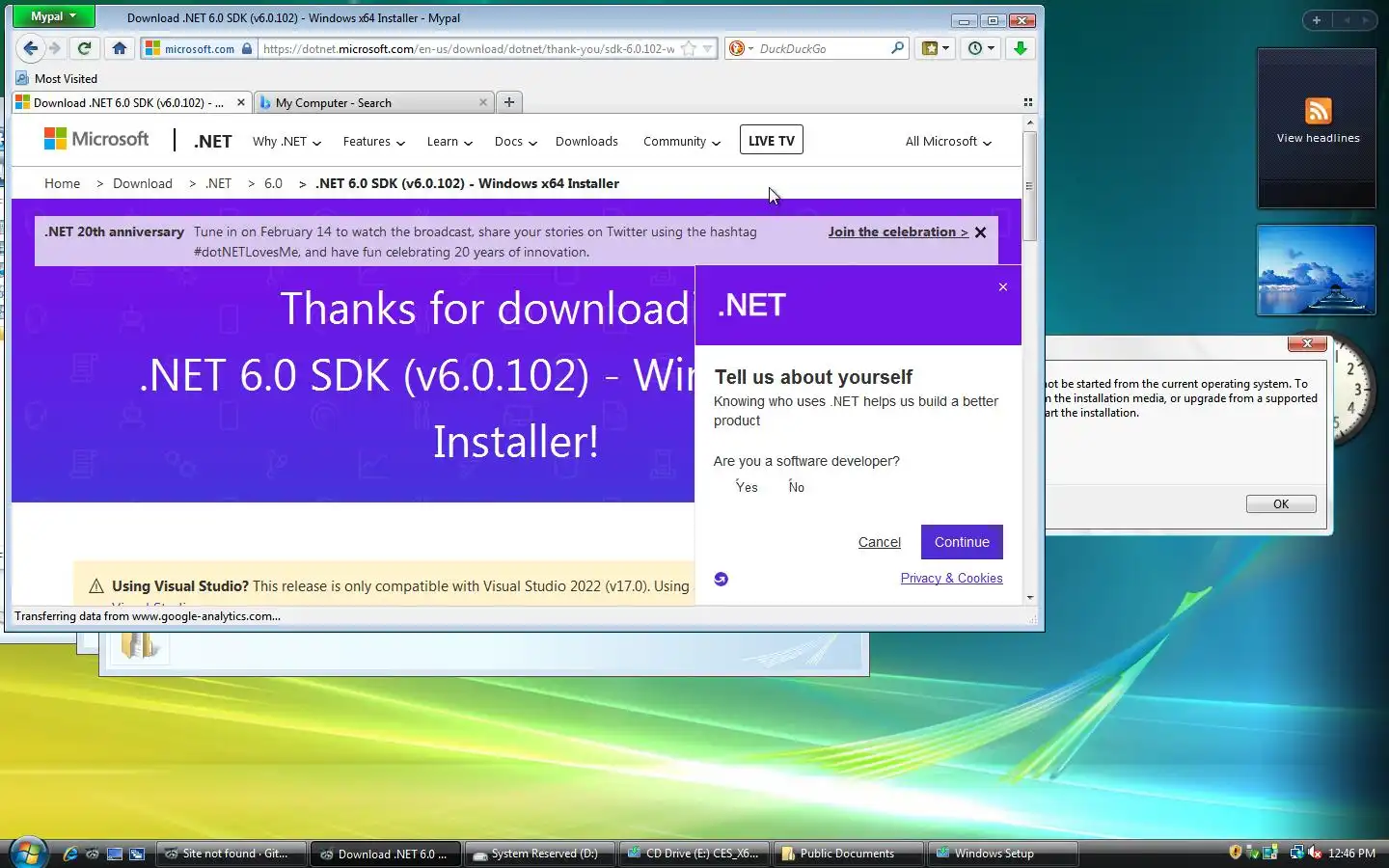Reload the page with the refresh icon
The image size is (1389, 868).
85,48
